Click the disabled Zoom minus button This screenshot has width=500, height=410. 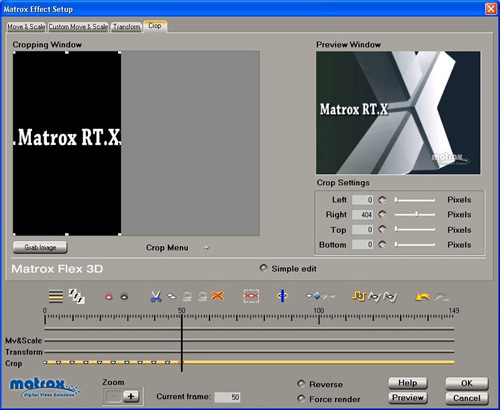click(x=114, y=396)
